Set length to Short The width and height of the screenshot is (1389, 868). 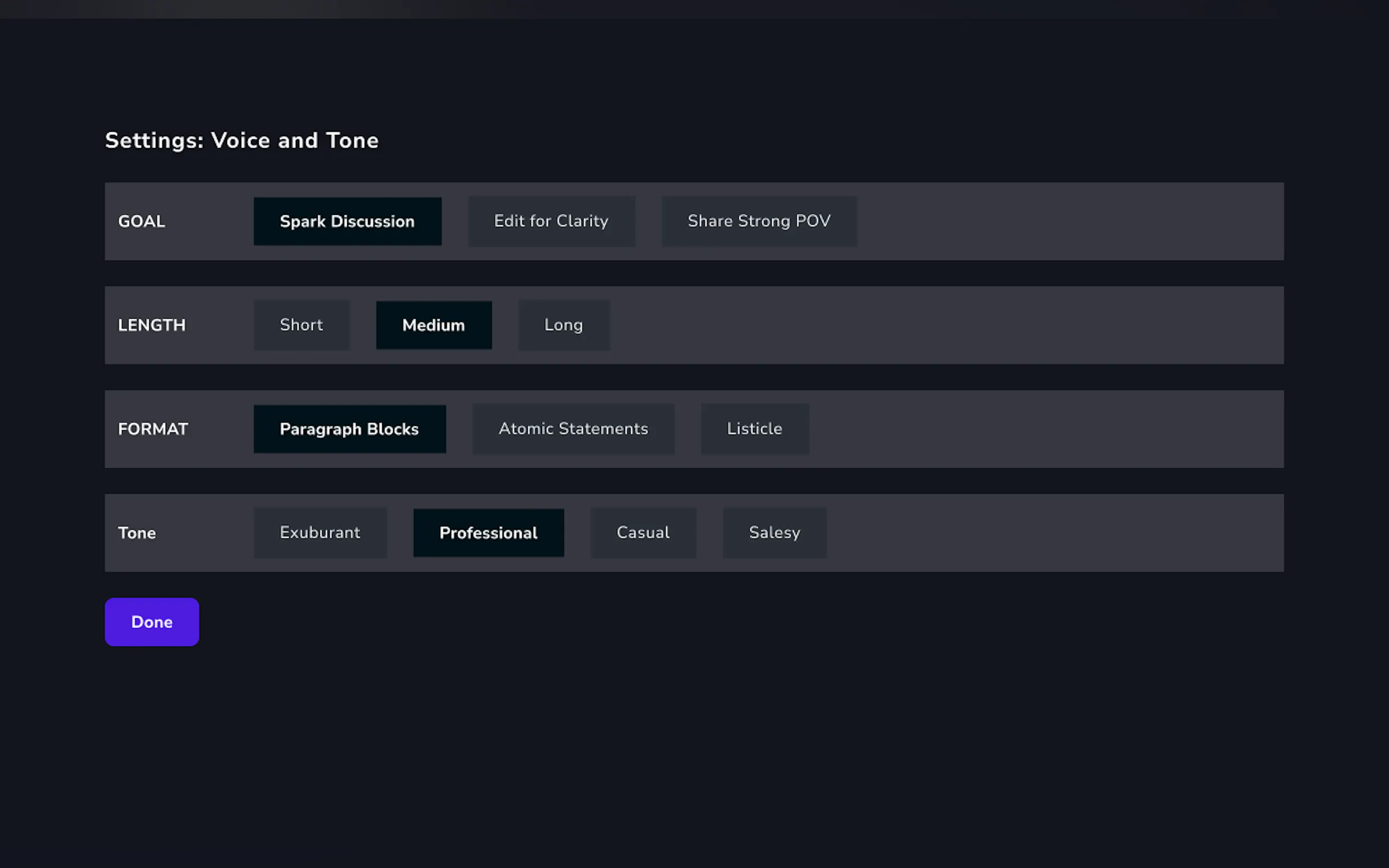(301, 325)
